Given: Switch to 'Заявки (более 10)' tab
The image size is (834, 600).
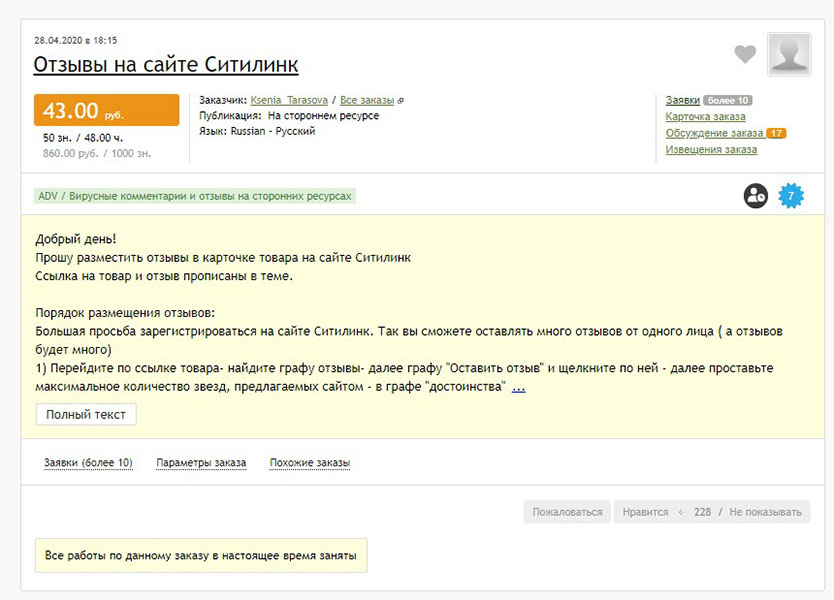Looking at the screenshot, I should [88, 463].
